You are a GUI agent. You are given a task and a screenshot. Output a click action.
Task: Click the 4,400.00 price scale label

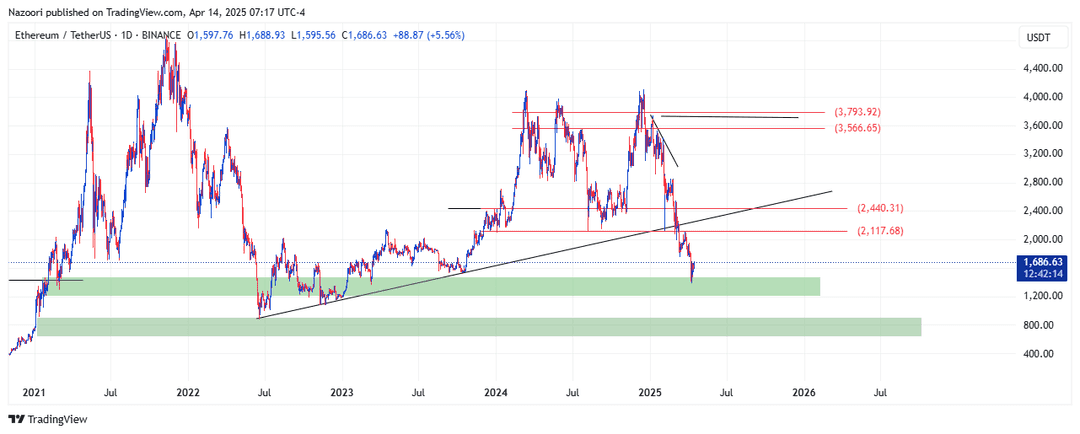[1042, 68]
